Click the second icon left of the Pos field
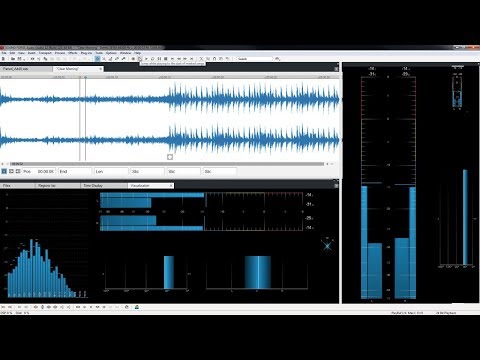480x360 pixels. pos(11,171)
